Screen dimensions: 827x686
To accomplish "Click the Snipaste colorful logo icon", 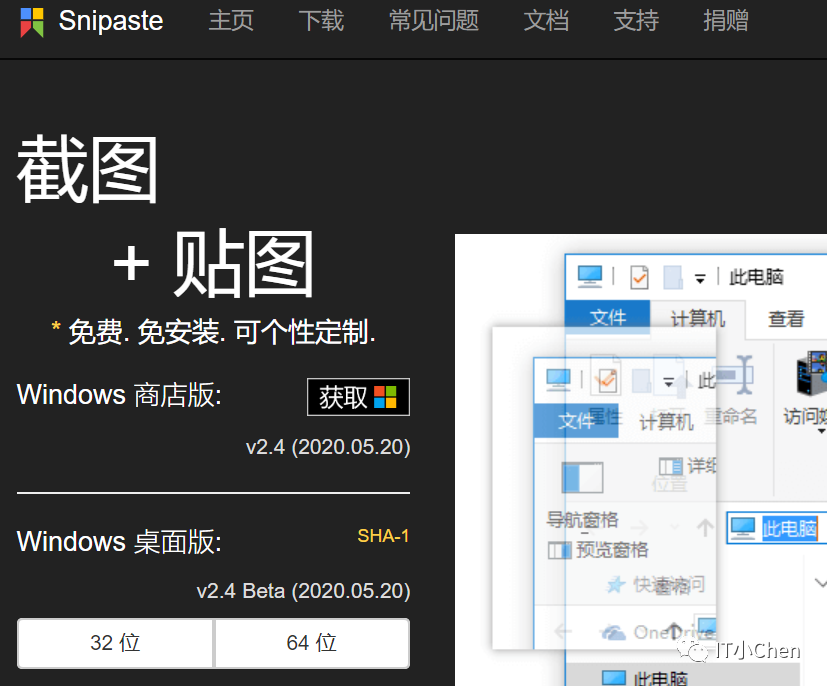I will coord(32,22).
